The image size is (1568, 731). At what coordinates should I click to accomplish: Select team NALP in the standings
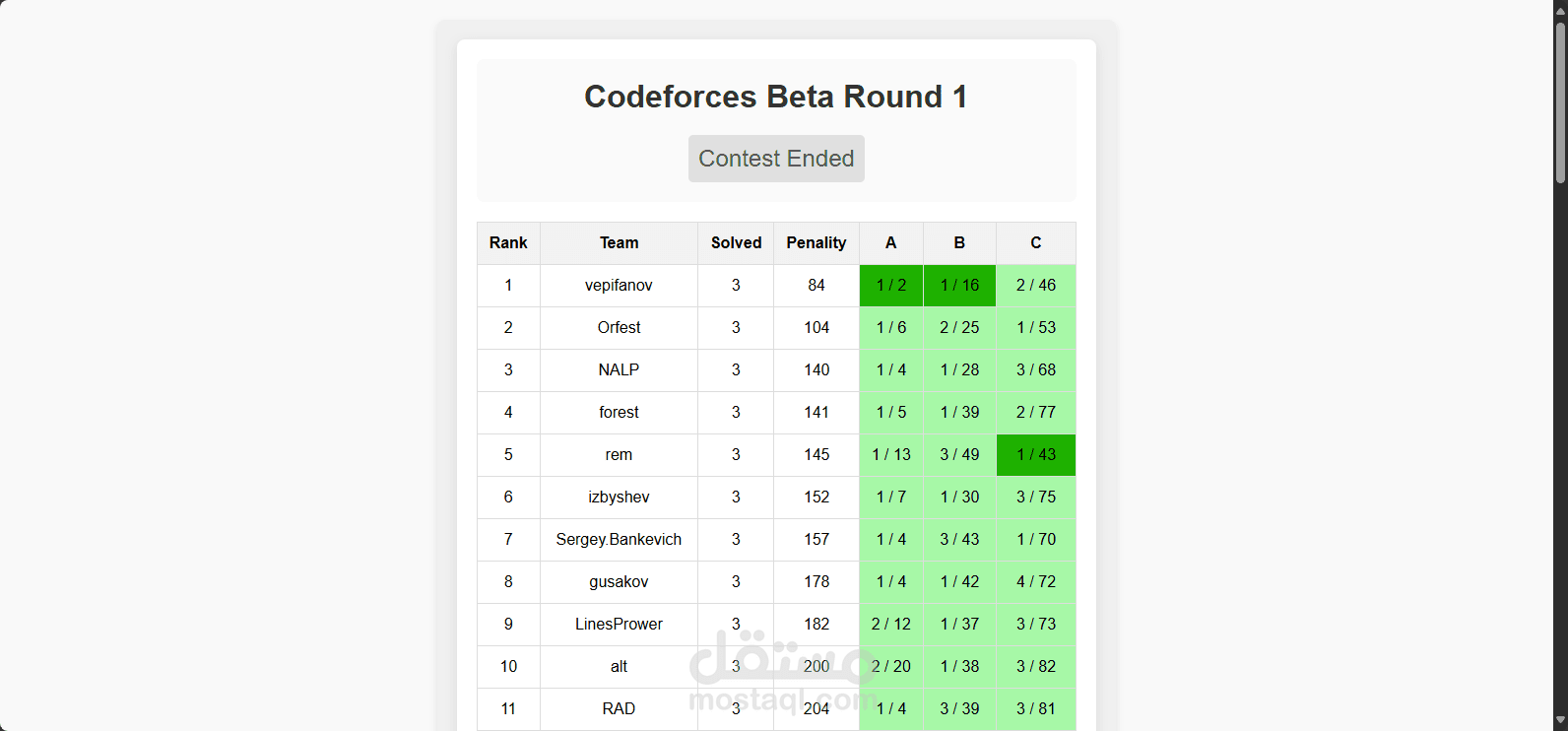618,369
